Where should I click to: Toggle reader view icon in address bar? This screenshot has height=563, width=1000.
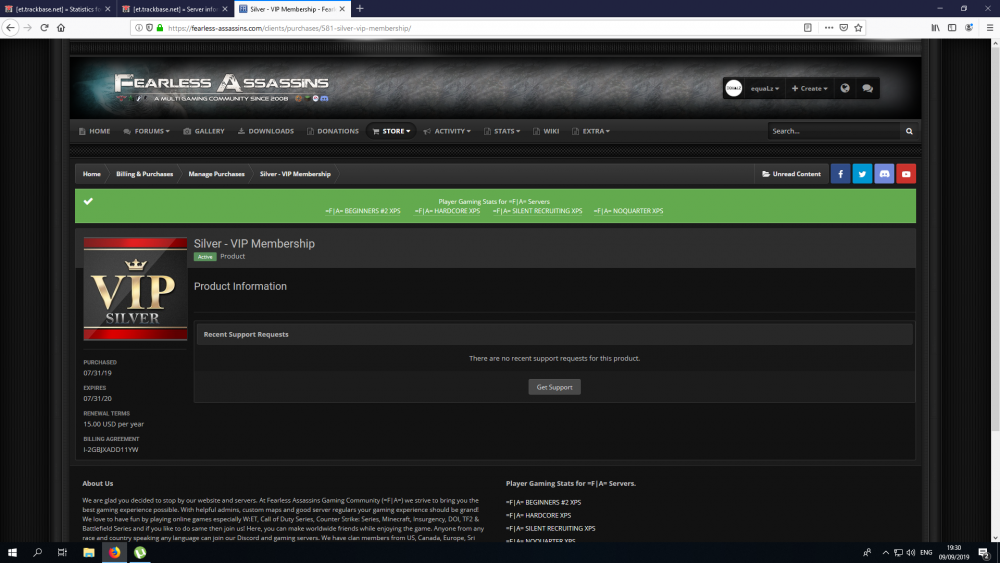pos(807,27)
